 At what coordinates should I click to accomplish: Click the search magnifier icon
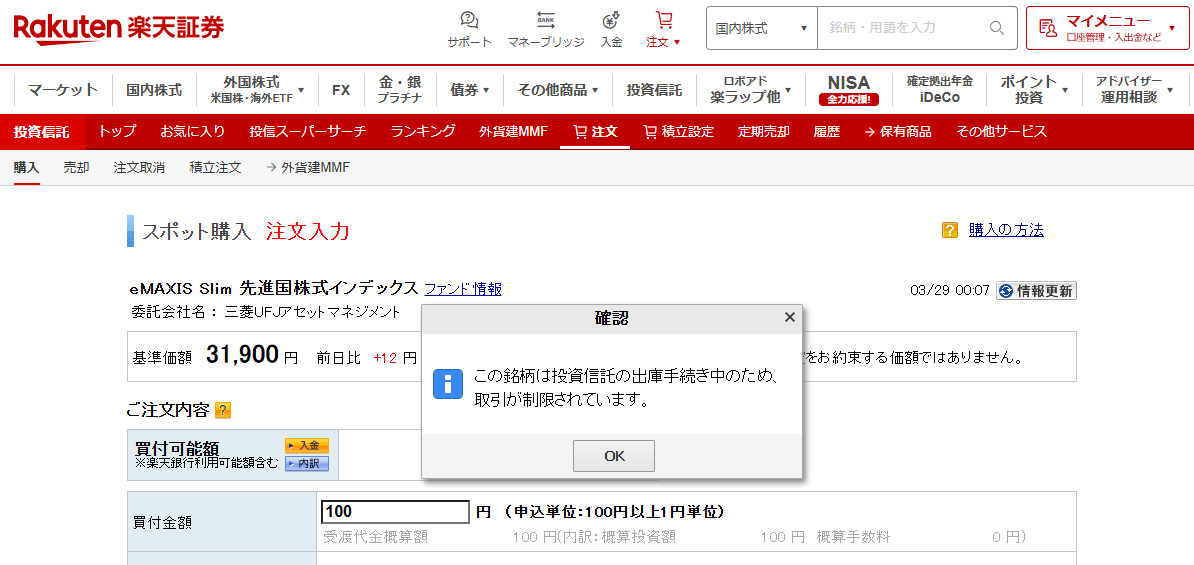click(x=997, y=28)
